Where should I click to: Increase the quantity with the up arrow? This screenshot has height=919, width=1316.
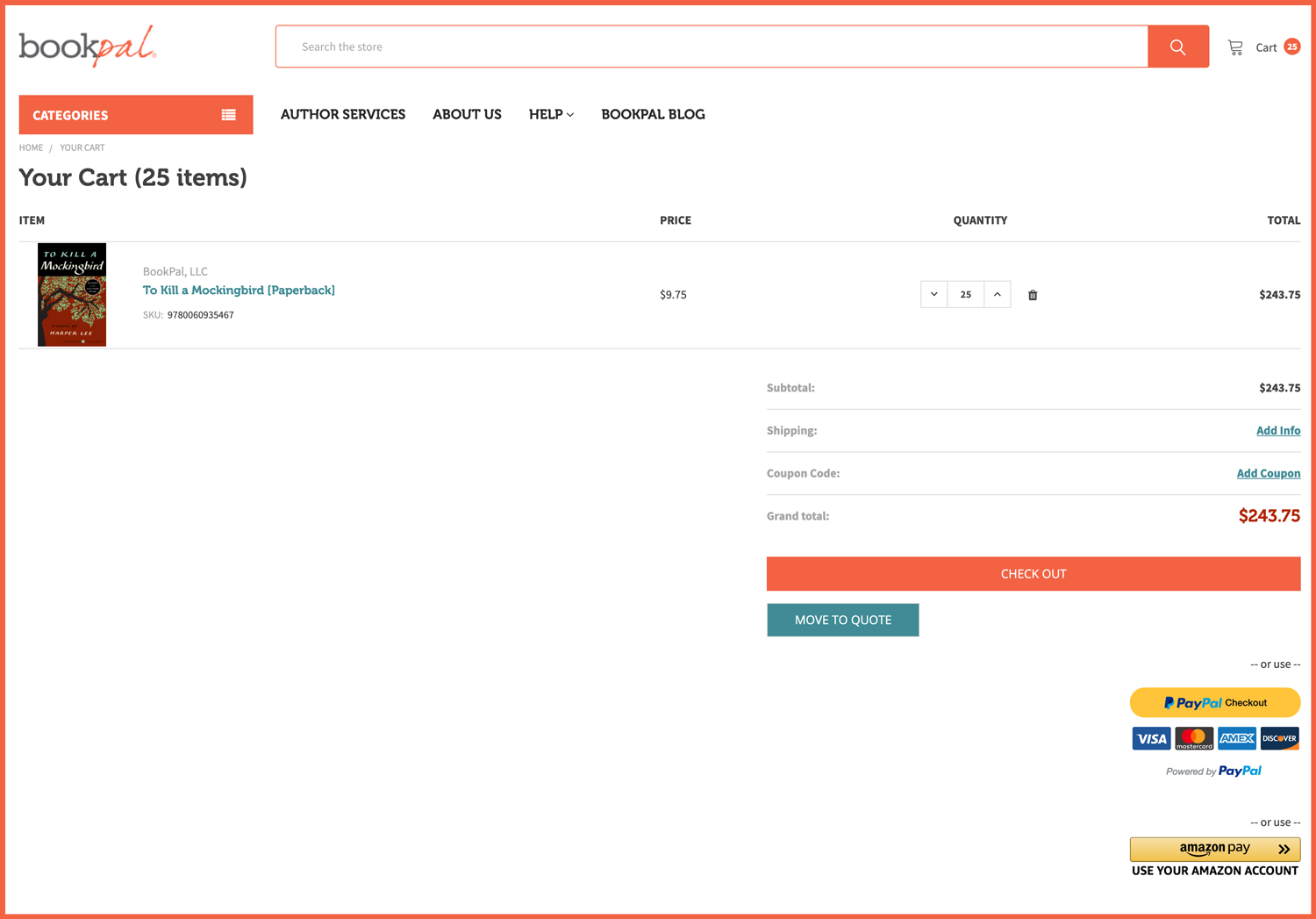click(x=998, y=294)
